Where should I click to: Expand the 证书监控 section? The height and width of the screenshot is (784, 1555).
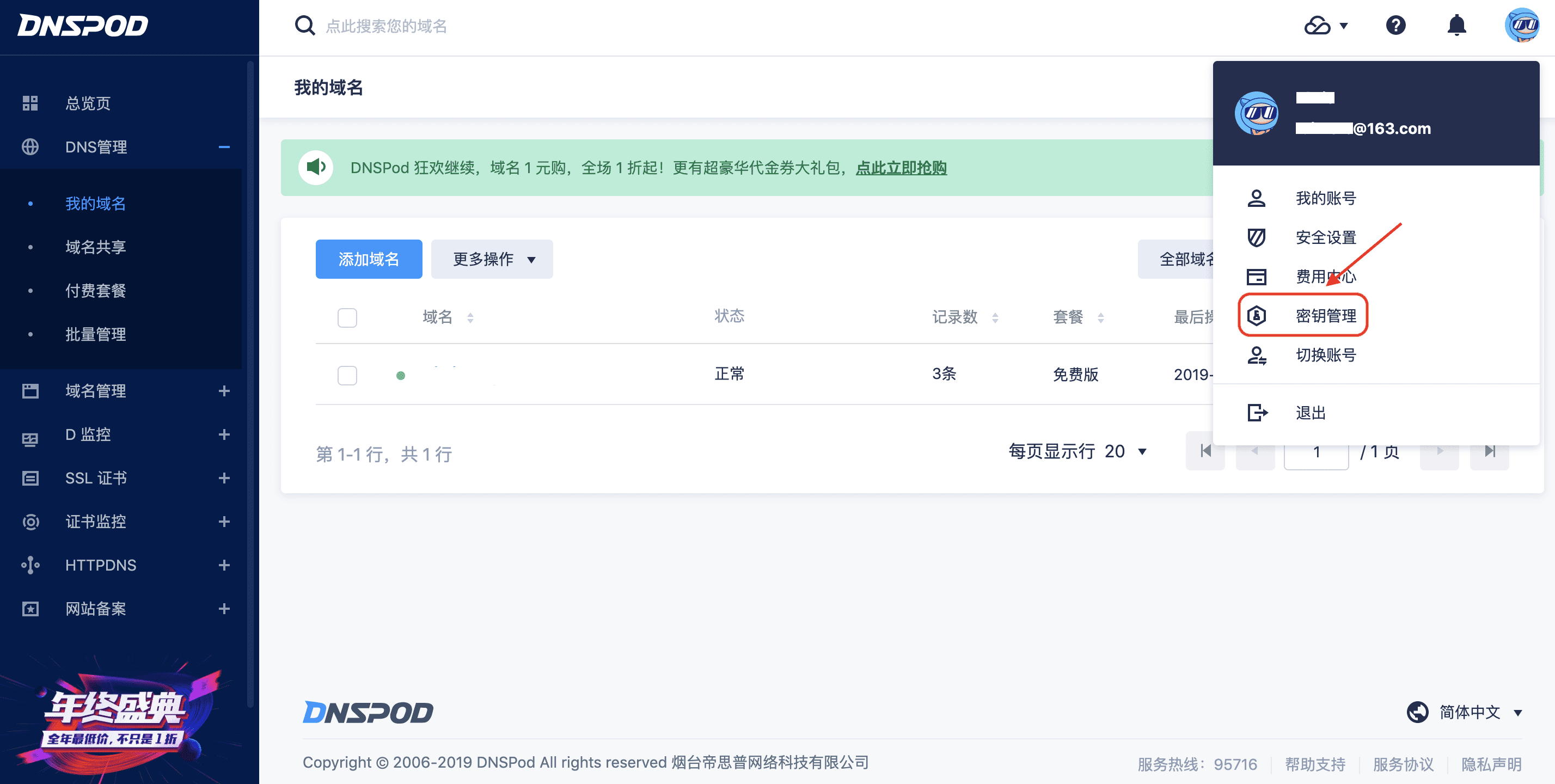(224, 522)
